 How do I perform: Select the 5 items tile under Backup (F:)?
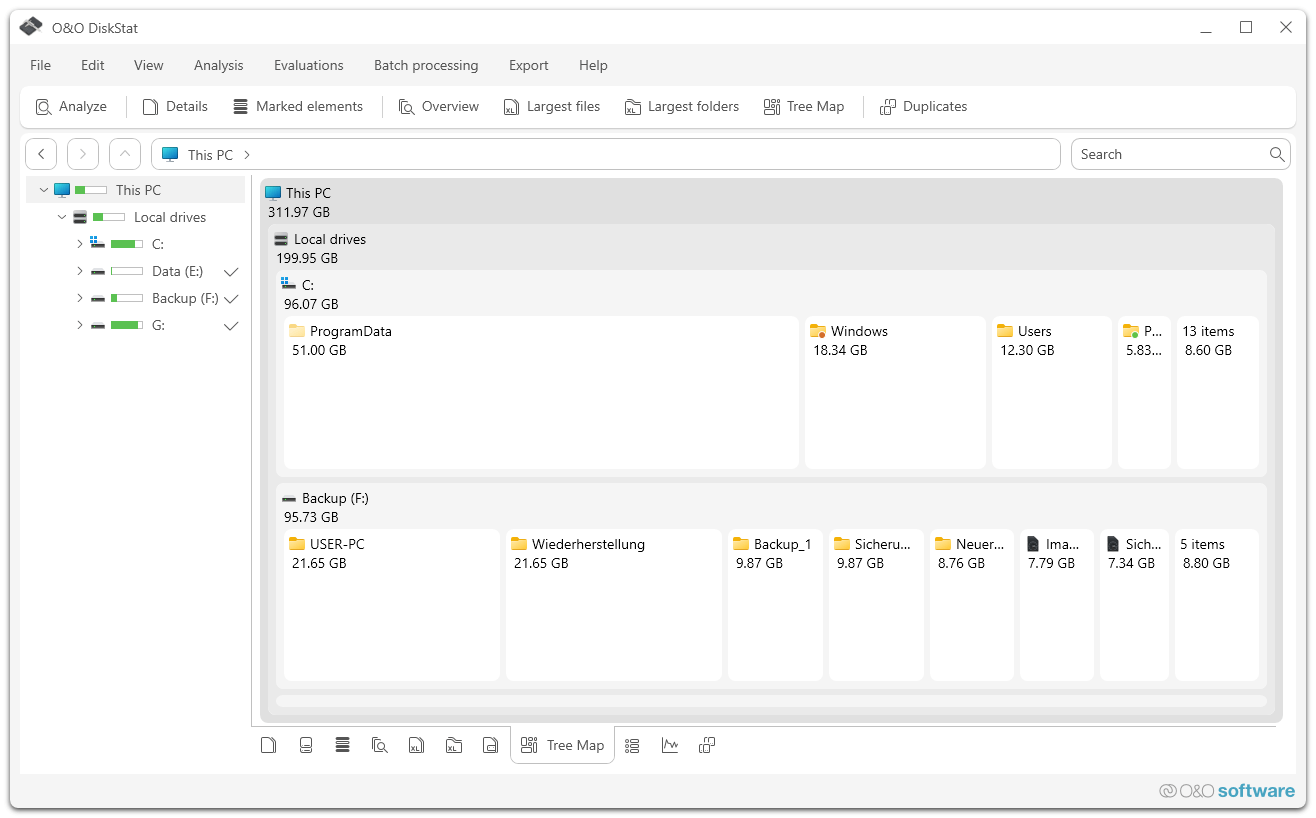pos(1217,605)
